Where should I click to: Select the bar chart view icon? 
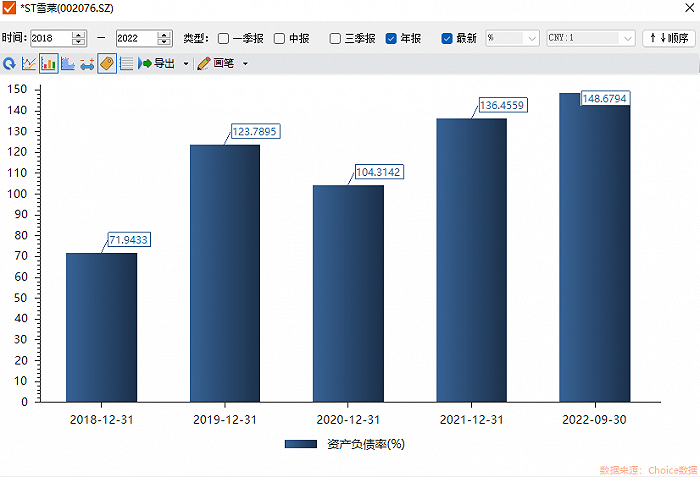(48, 64)
